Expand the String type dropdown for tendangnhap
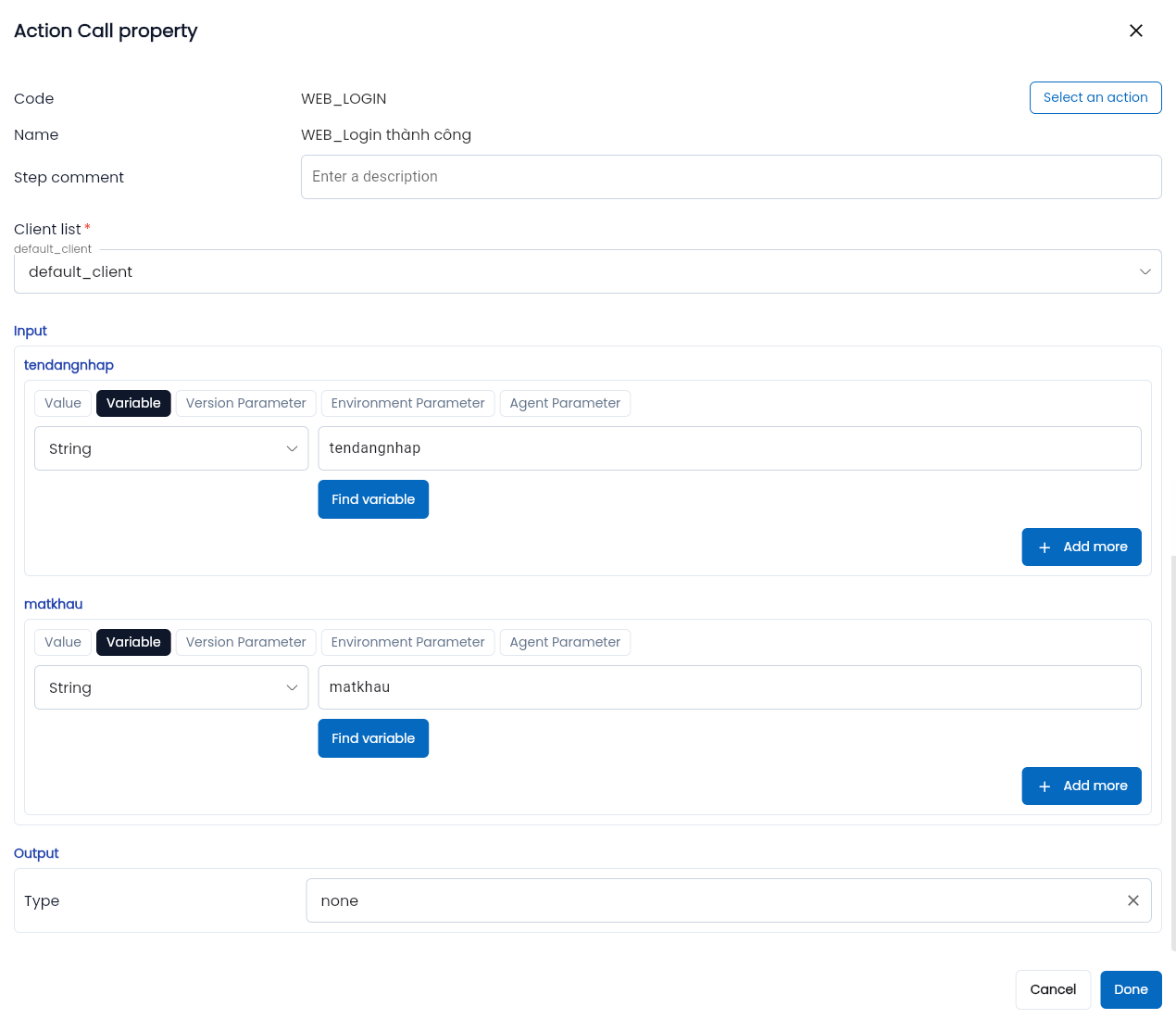Screen dimensions: 1176x1019 tap(171, 448)
